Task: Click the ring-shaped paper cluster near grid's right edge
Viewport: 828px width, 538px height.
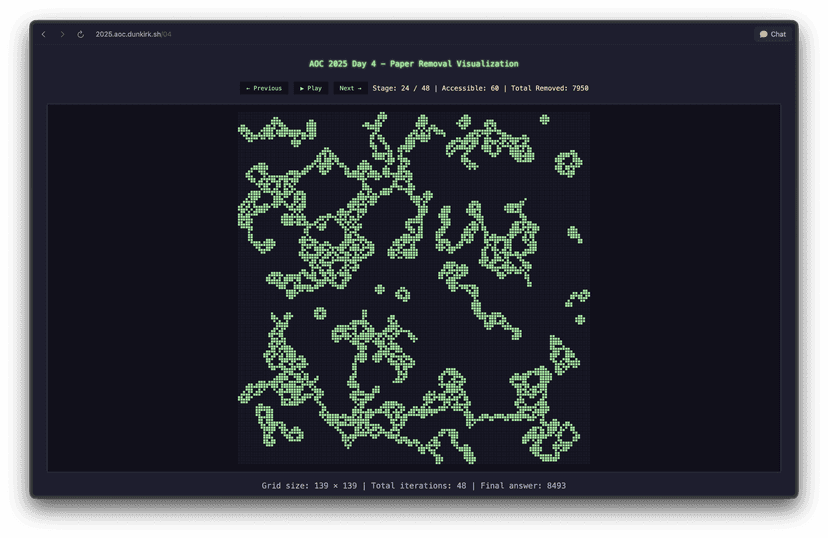Action: 568,162
